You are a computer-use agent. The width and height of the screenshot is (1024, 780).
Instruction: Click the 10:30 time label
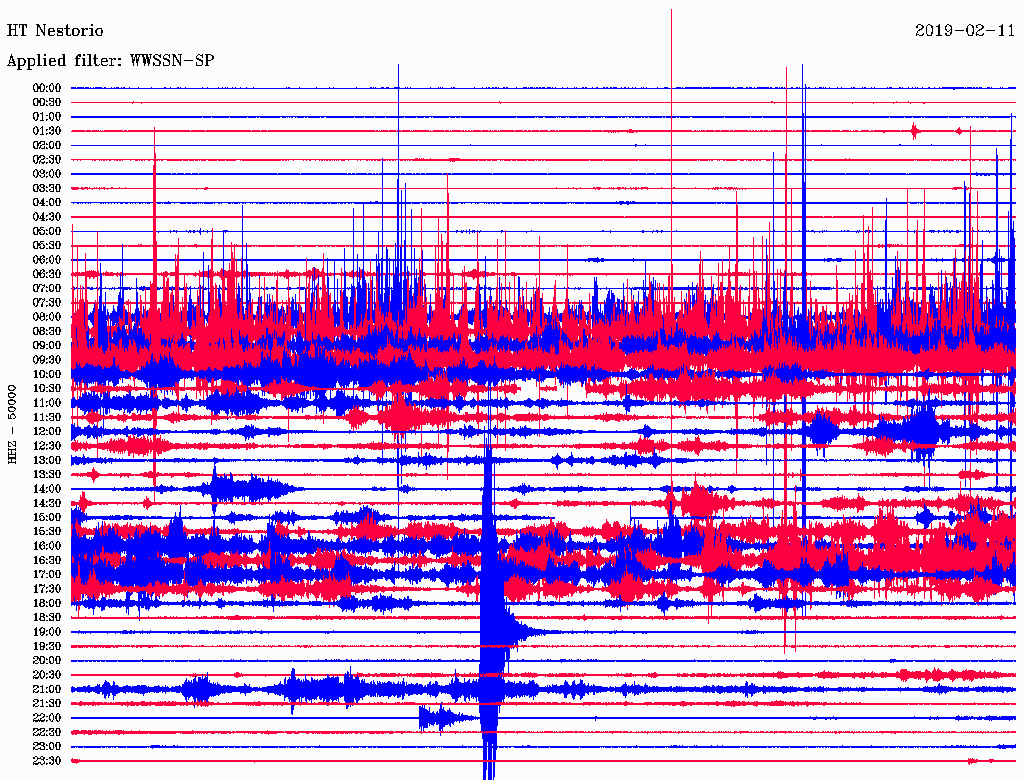click(x=47, y=389)
